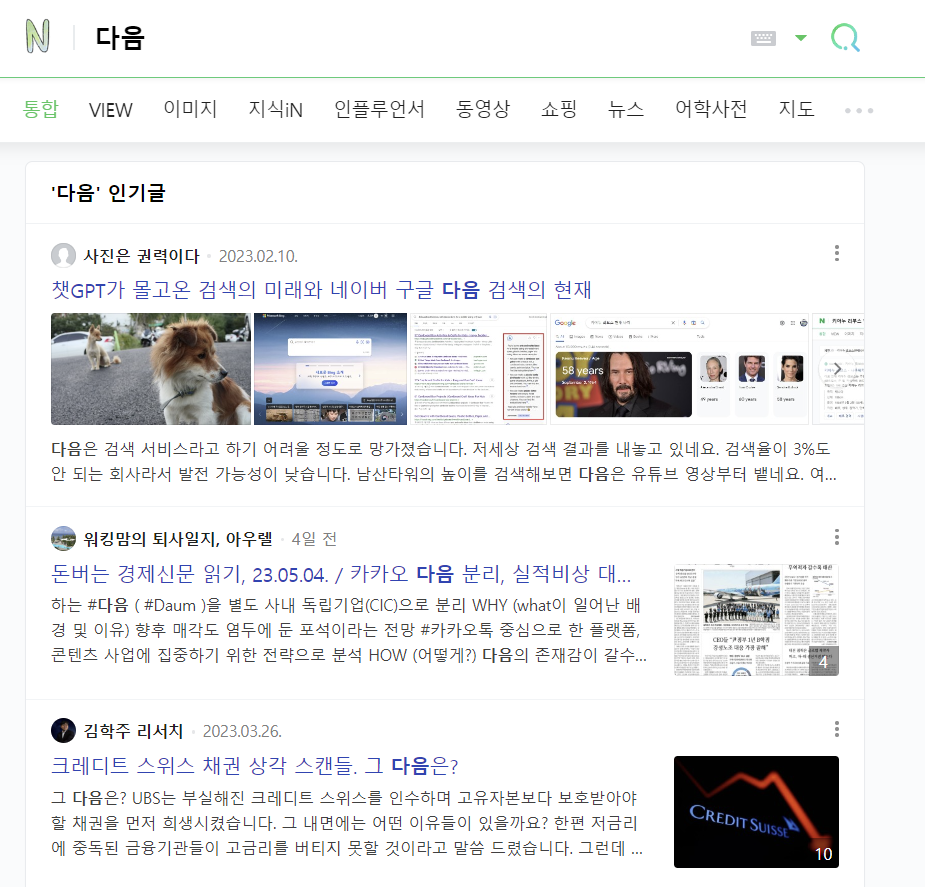The width and height of the screenshot is (925, 887).
Task: Open options menu for 워킹맘의 퇴사일지 post
Action: click(837, 537)
